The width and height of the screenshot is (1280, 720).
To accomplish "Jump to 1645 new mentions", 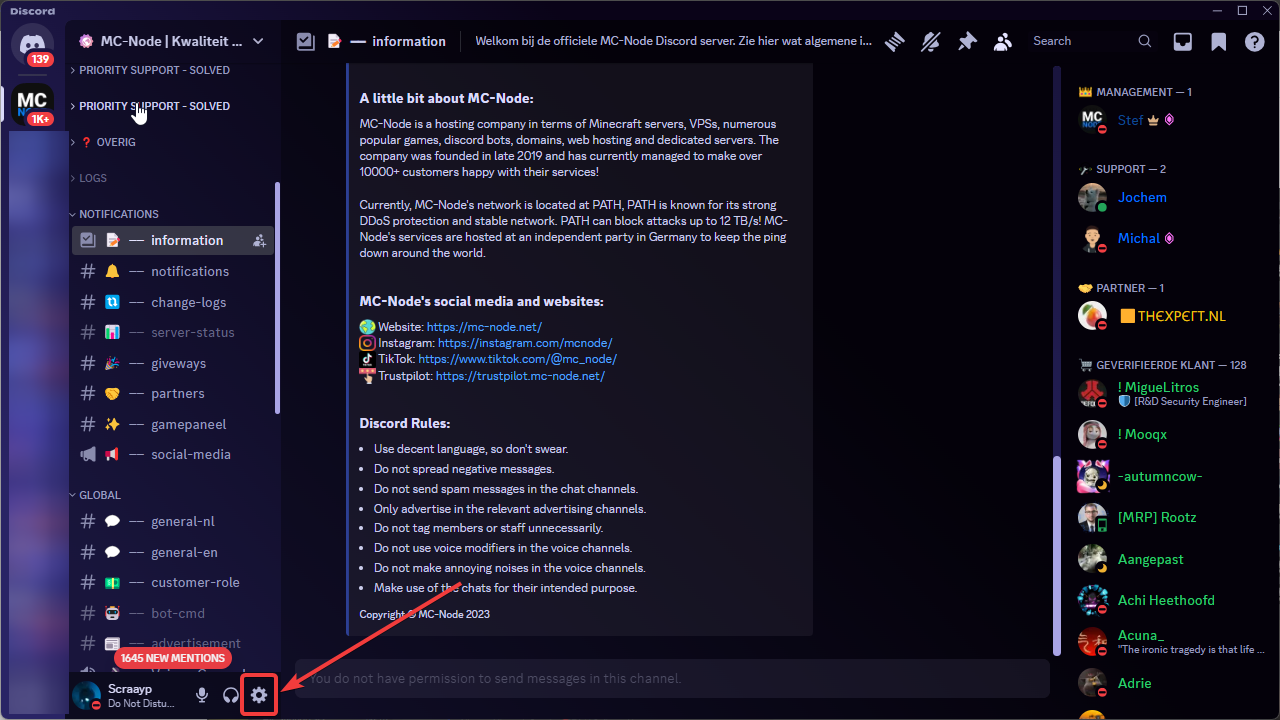I will [x=173, y=658].
